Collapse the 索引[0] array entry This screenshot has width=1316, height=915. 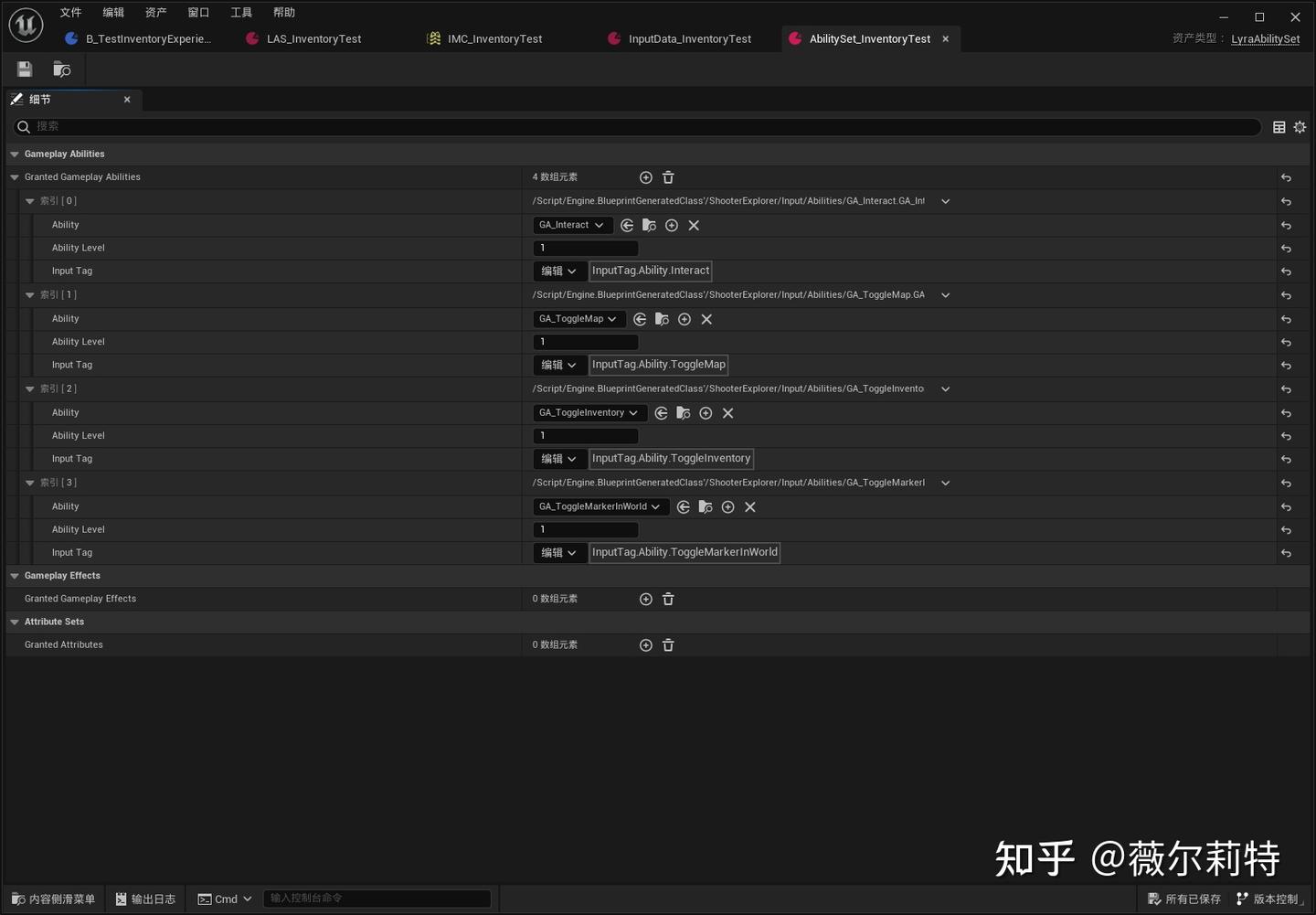[30, 200]
